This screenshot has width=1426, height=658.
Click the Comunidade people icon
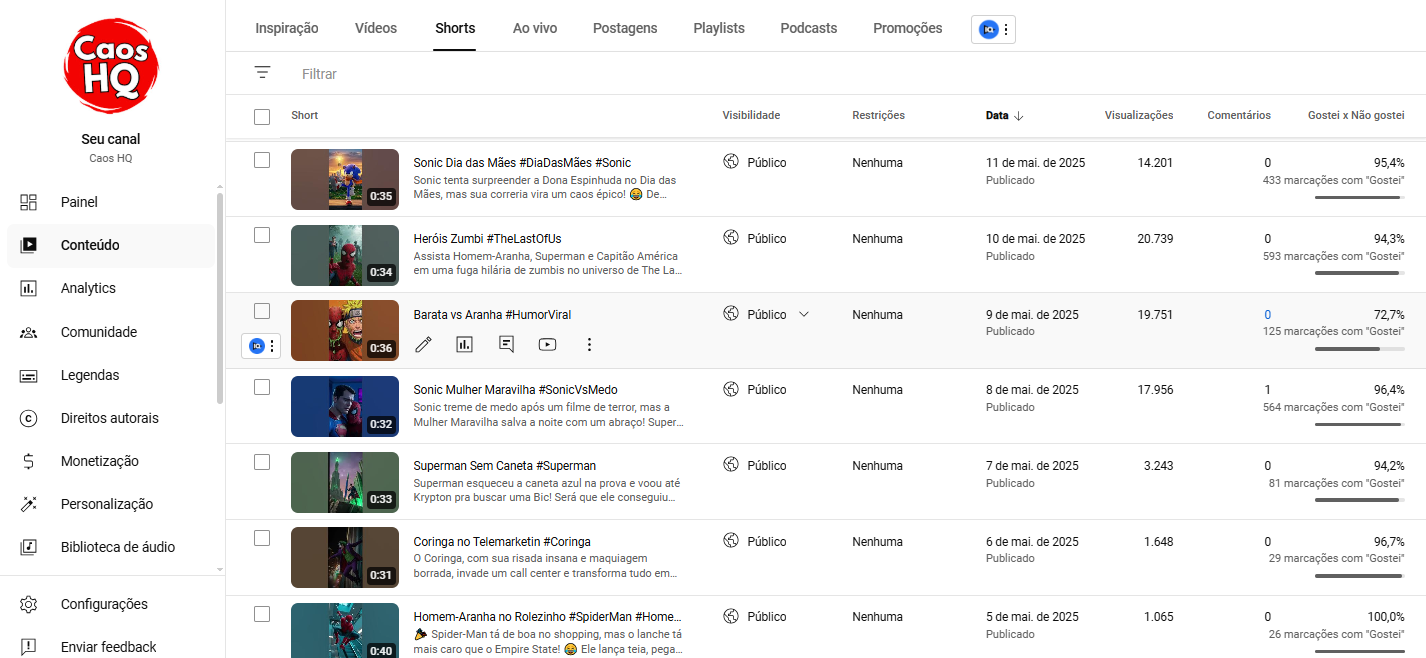29,332
